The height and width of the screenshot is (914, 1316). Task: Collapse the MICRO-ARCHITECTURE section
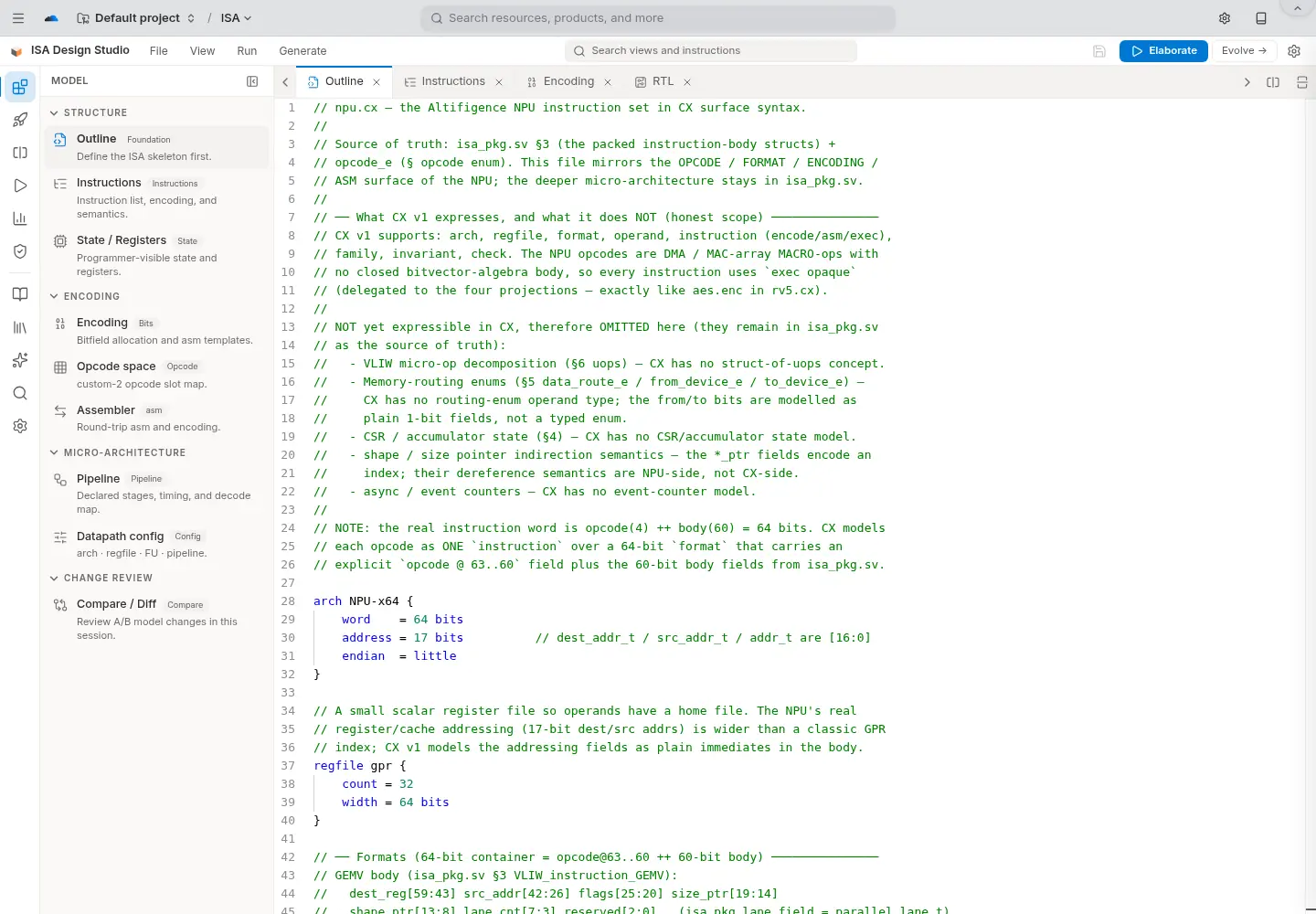[x=54, y=452]
